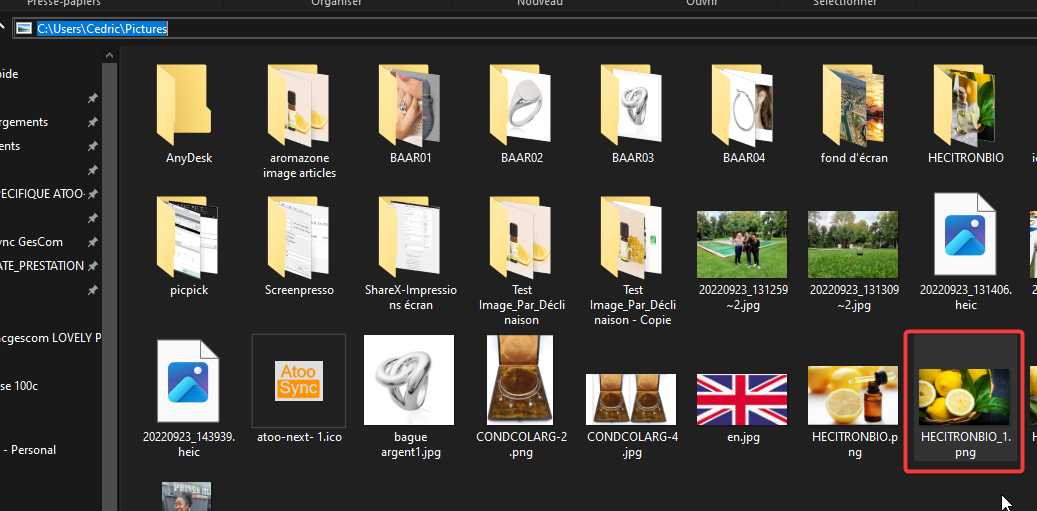The image size is (1037, 511).
Task: Open sidebar item ending 'ECIFIQUE ATOO-'
Action: point(42,194)
